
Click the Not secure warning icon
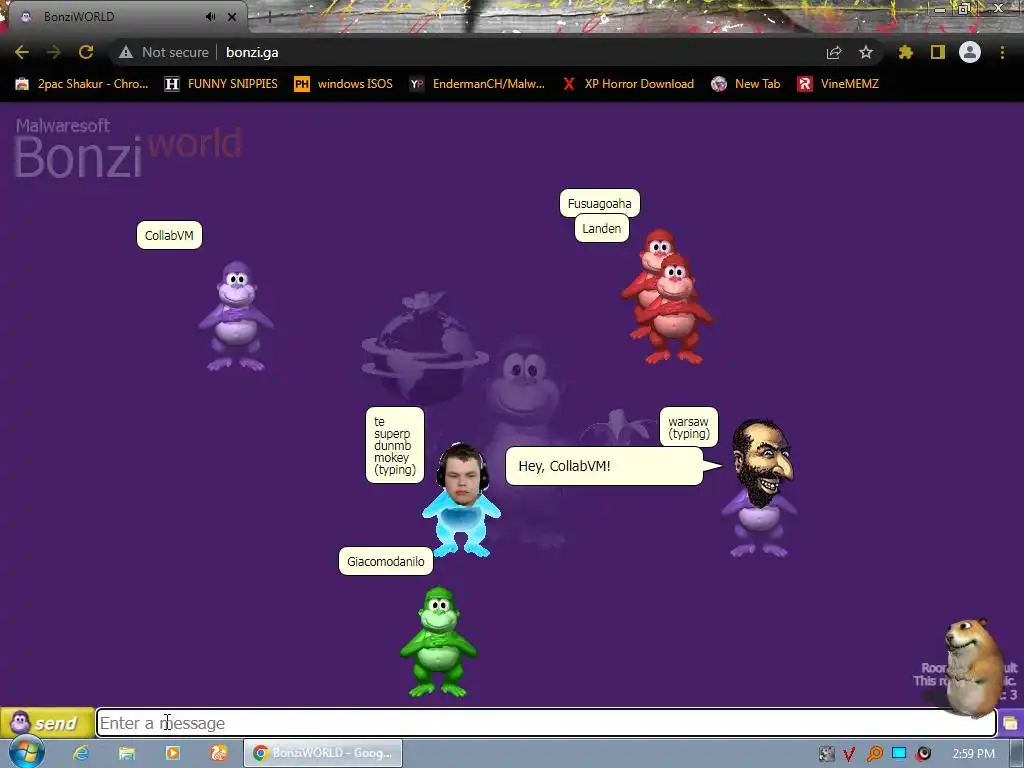[125, 52]
